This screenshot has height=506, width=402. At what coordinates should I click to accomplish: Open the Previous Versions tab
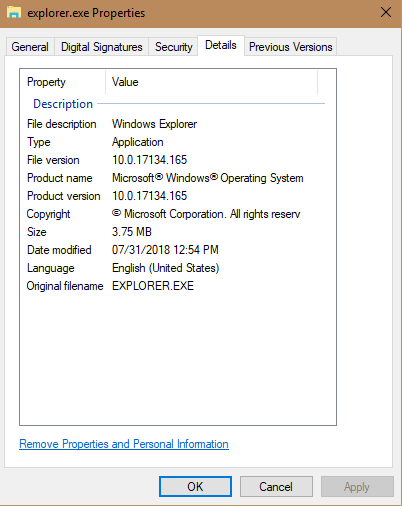tap(290, 47)
